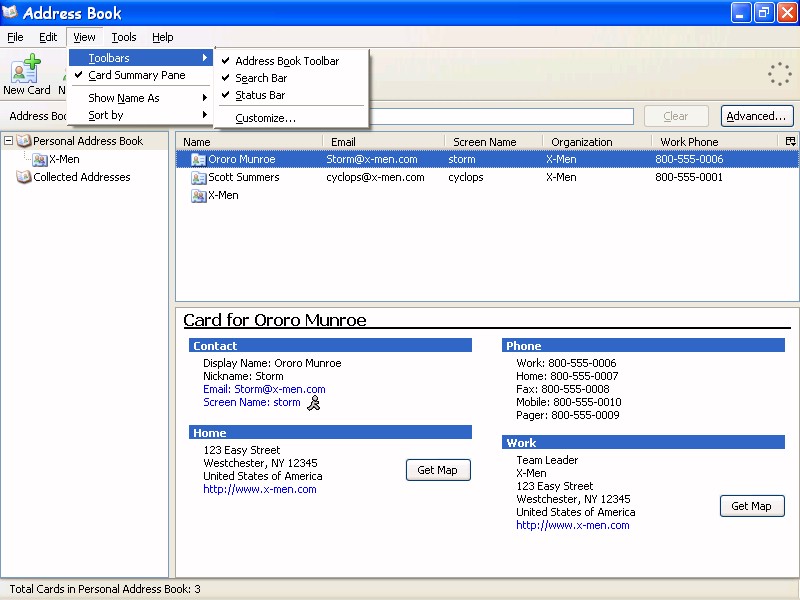The height and width of the screenshot is (600, 800).
Task: Click the column picker icon in the list header
Action: [790, 141]
